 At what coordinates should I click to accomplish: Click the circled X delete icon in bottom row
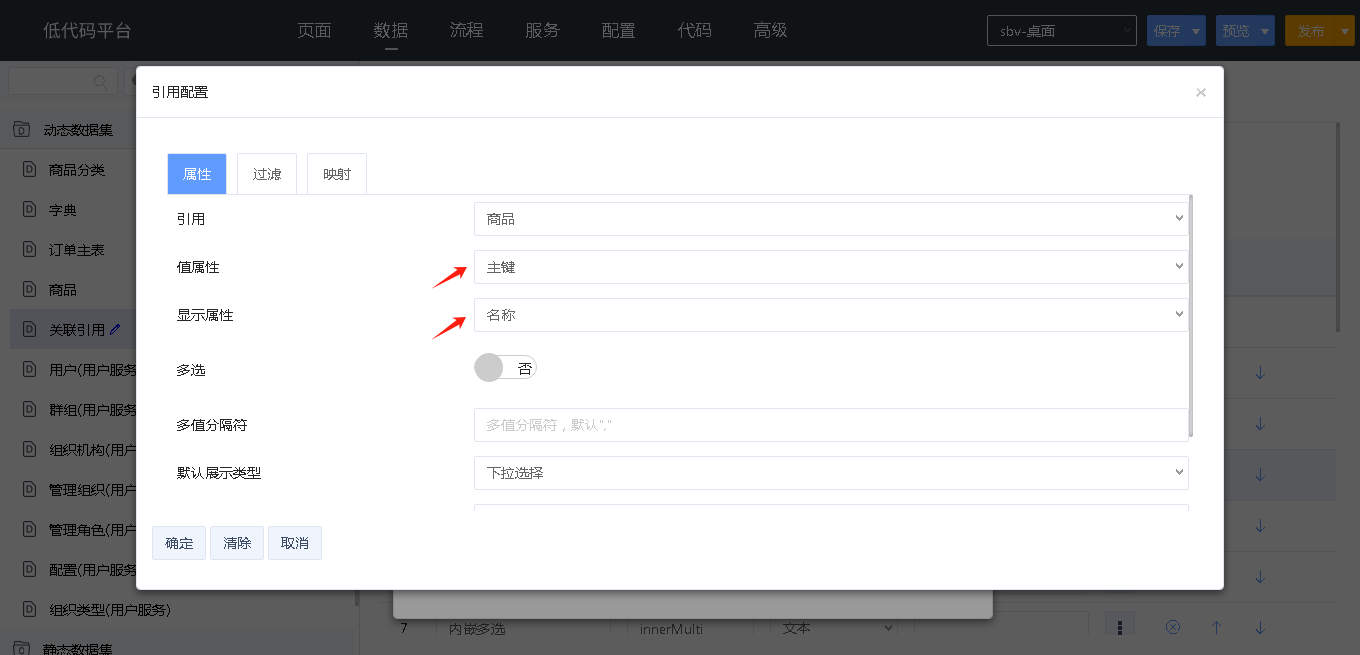[x=1173, y=628]
